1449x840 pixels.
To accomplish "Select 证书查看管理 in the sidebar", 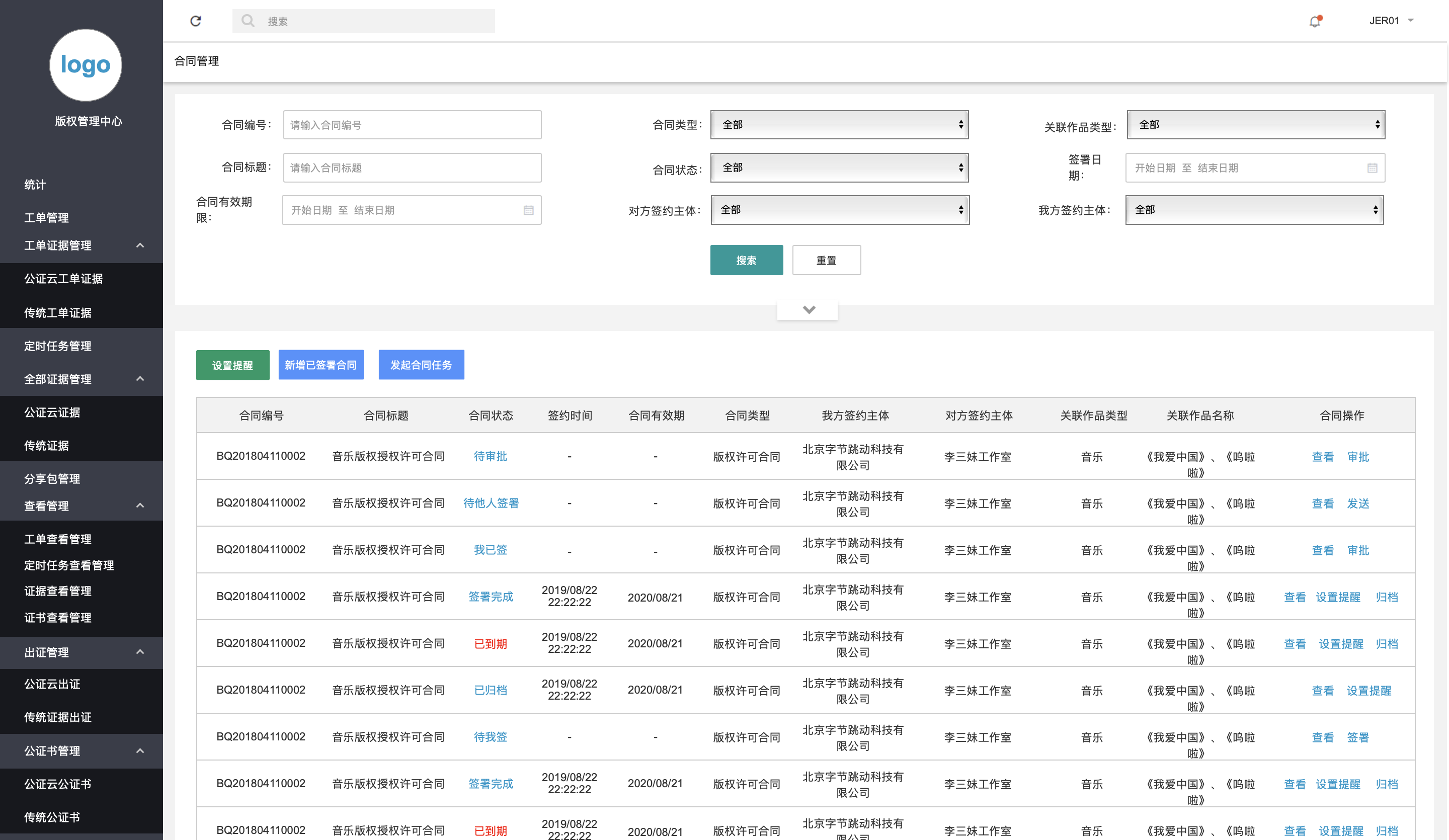I will point(57,618).
